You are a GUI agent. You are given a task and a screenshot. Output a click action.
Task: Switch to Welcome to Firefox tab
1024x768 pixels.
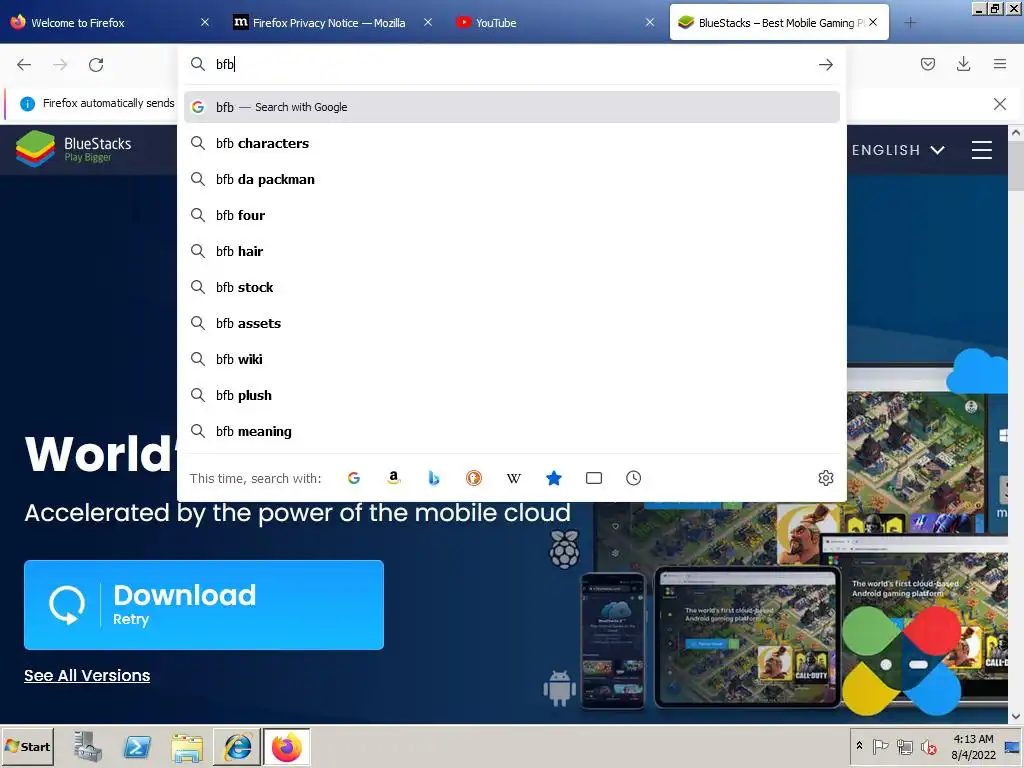click(x=110, y=22)
